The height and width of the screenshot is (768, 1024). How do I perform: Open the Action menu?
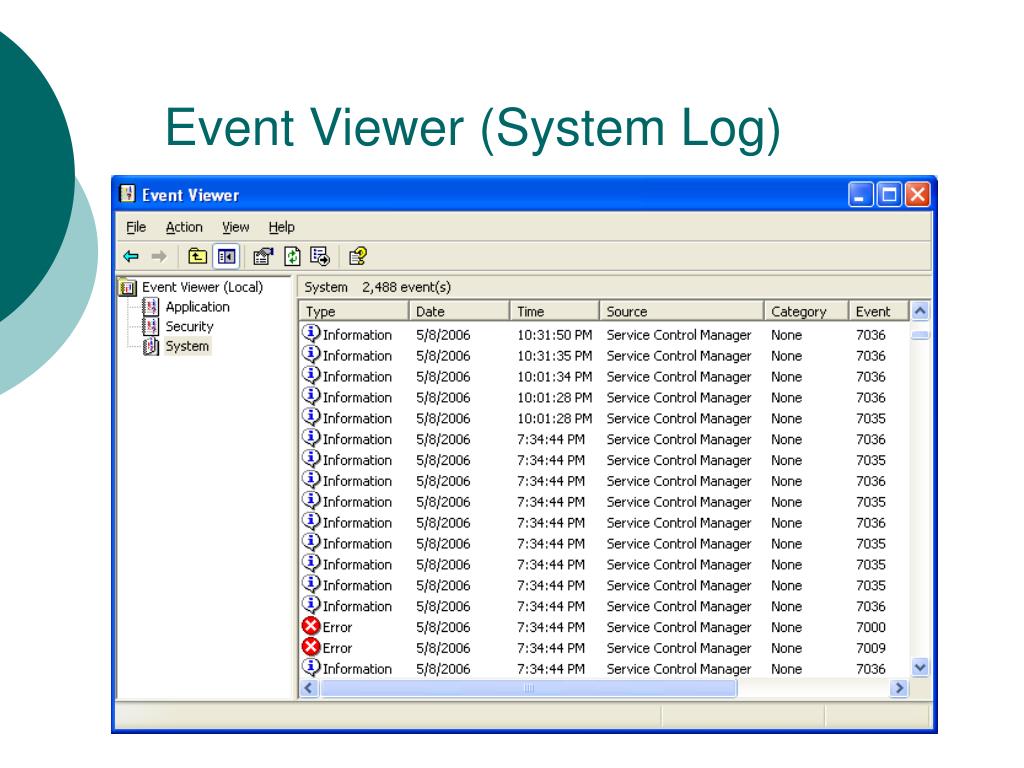(x=184, y=227)
